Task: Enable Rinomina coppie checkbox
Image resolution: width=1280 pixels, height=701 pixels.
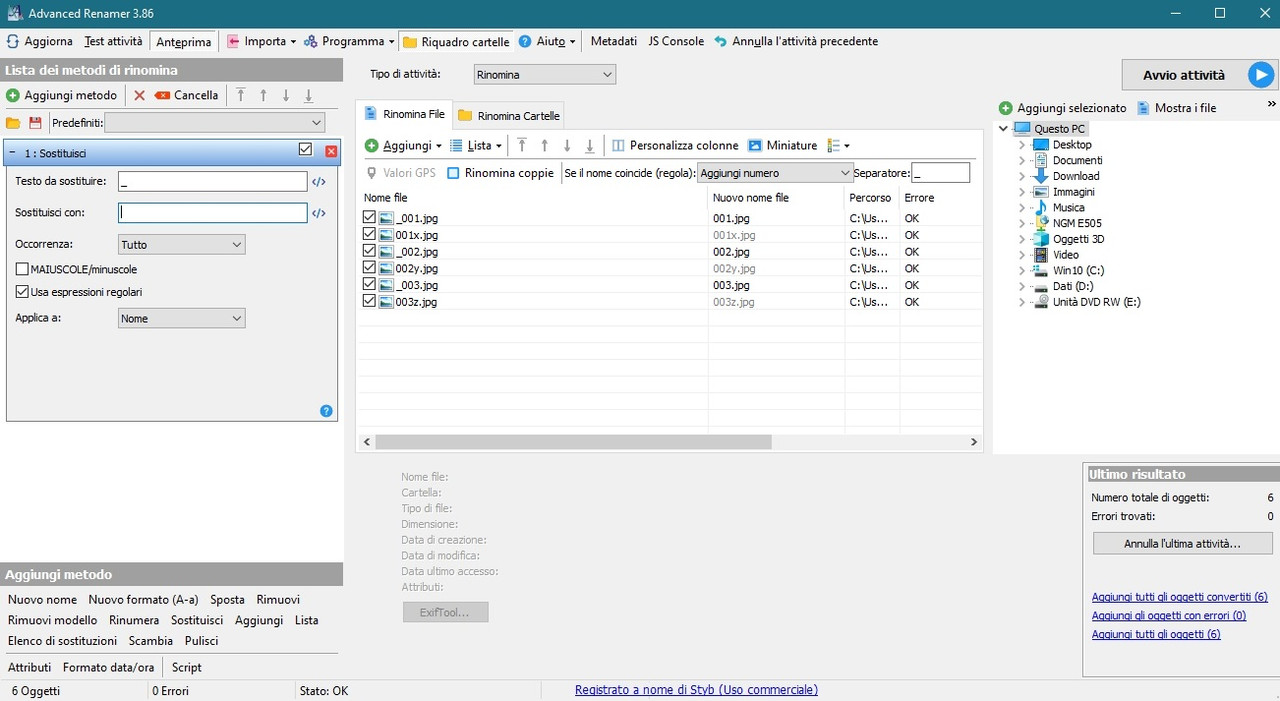Action: pos(453,173)
